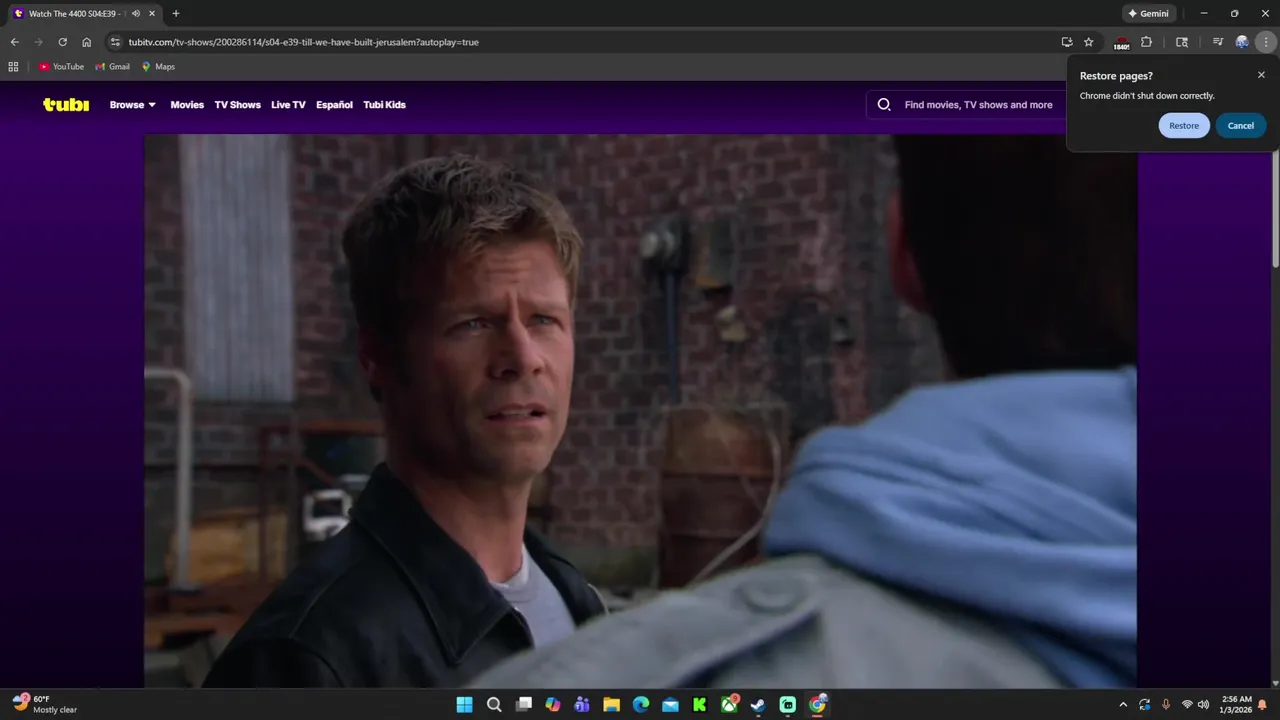
Task: Open media controls icon
Action: click(1217, 42)
